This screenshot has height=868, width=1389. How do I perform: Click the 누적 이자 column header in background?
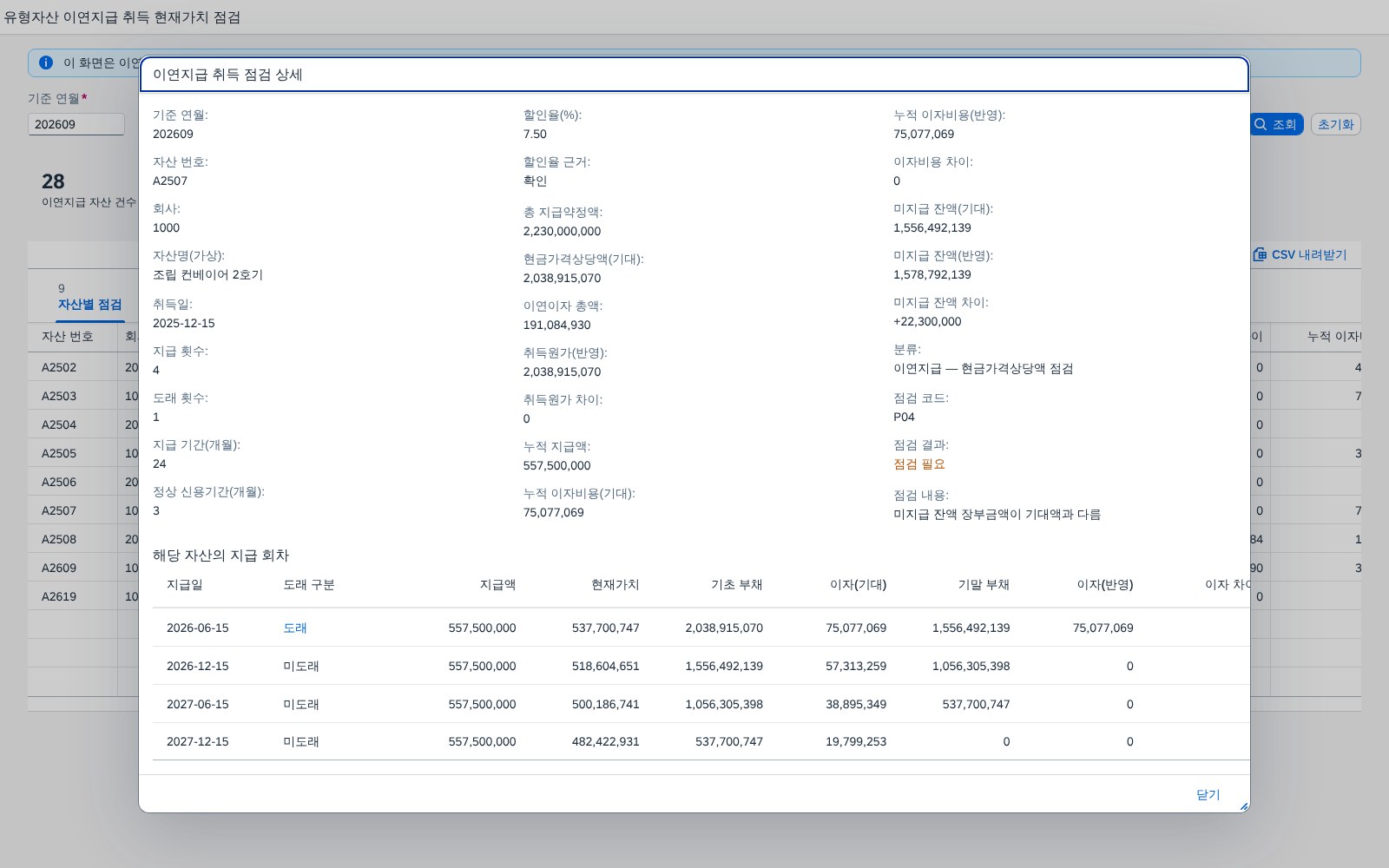point(1334,337)
